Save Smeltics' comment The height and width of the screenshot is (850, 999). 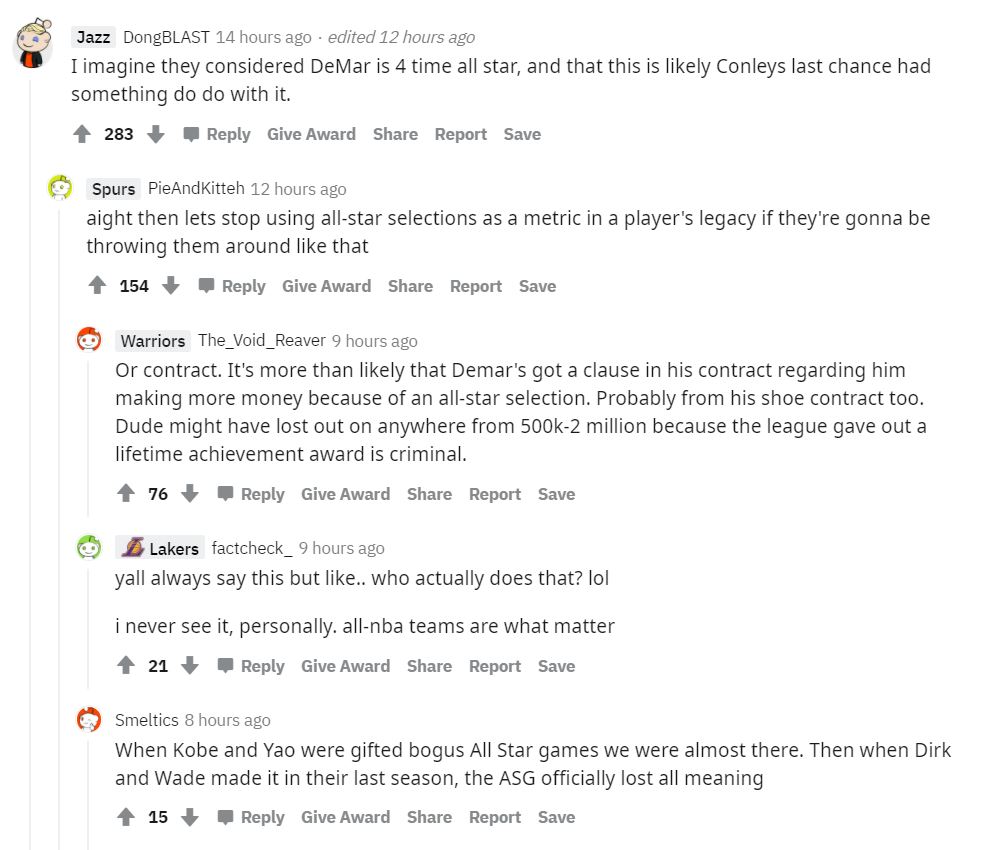556,817
